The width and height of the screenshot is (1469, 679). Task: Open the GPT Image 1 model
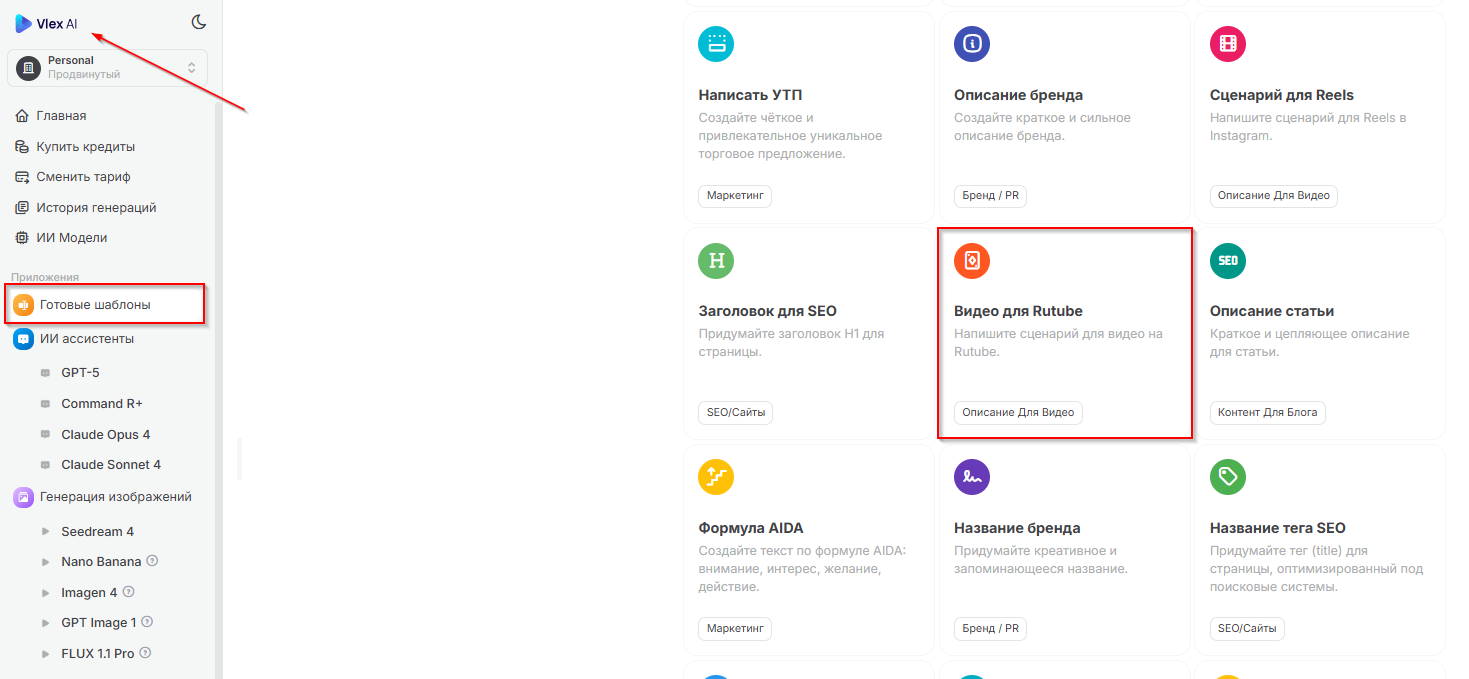click(x=98, y=623)
